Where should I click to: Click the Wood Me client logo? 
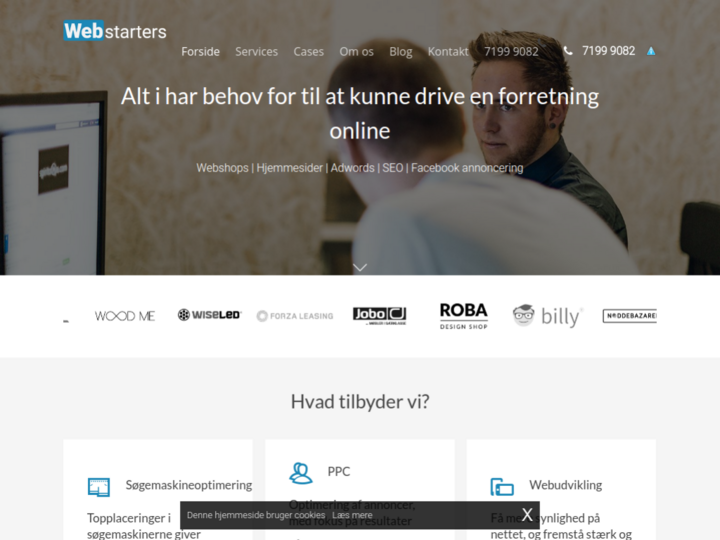click(125, 316)
